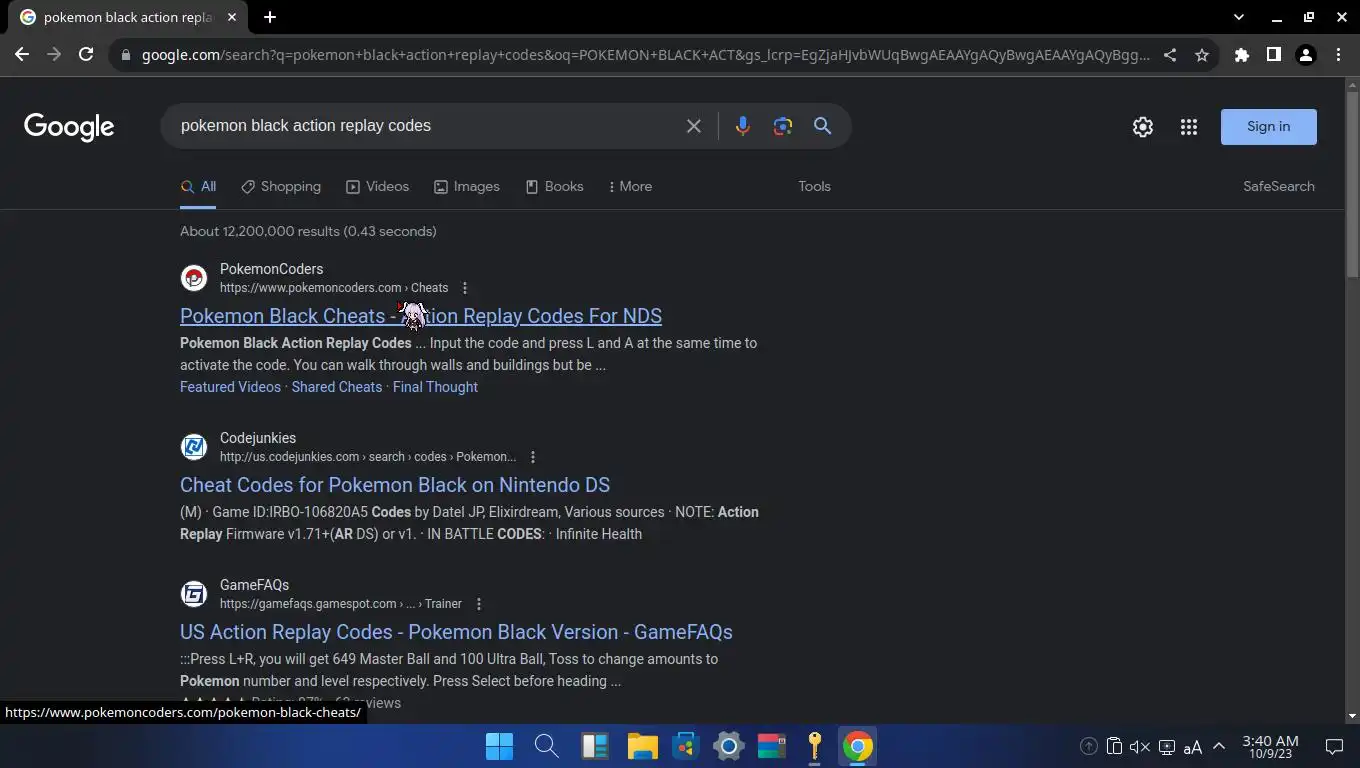Open US Action Replay Codes GameFAQs link
Viewport: 1360px width, 768px height.
(456, 632)
